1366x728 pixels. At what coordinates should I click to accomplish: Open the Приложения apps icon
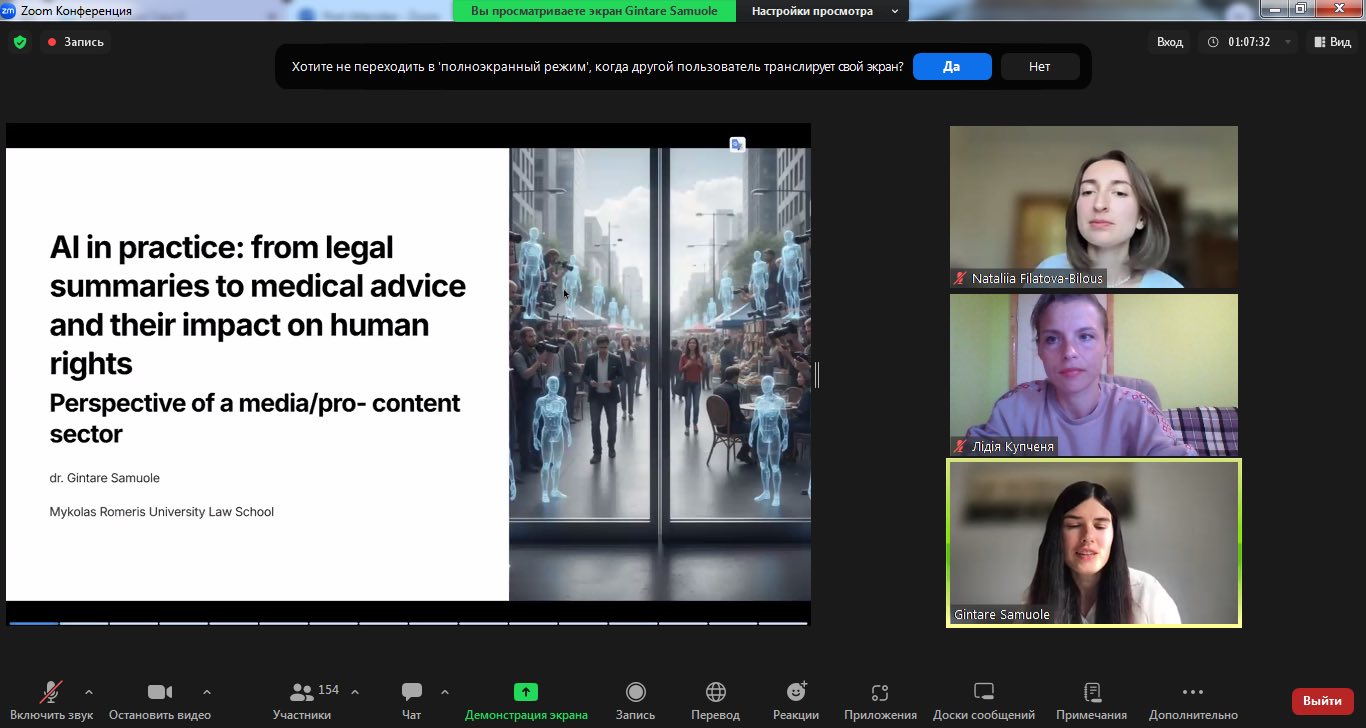880,692
